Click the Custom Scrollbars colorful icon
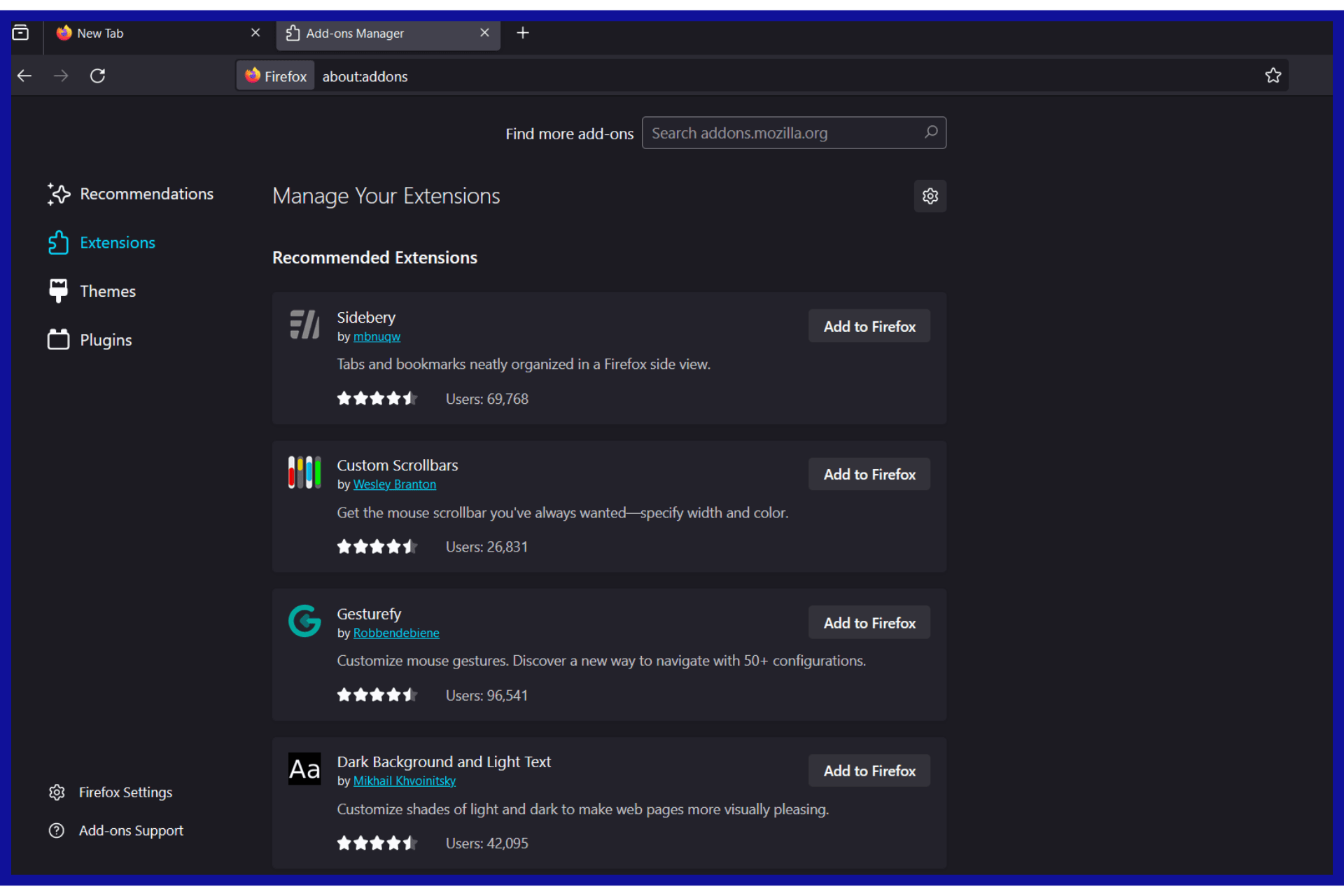 (304, 472)
